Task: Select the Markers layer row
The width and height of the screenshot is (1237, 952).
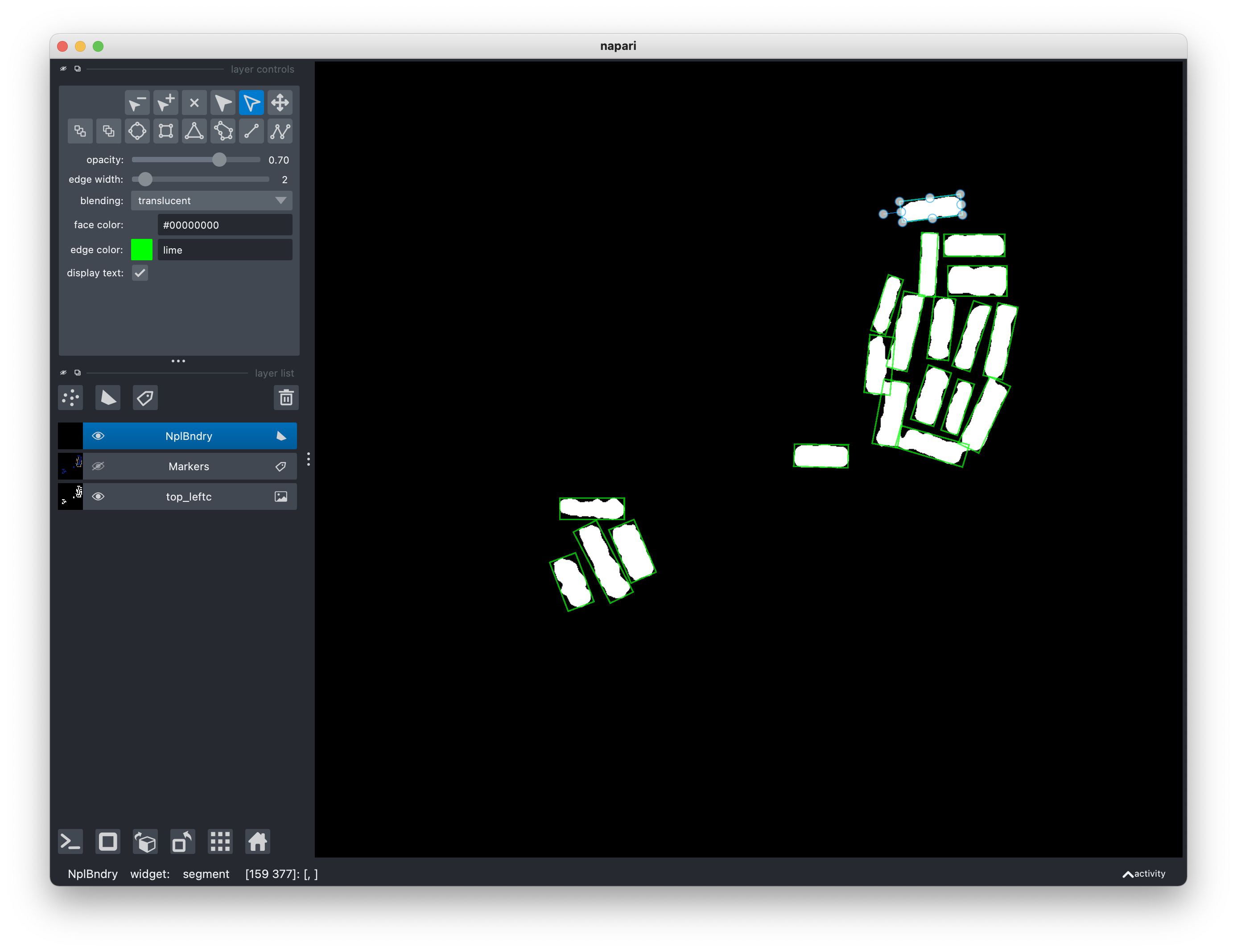Action: click(x=189, y=466)
